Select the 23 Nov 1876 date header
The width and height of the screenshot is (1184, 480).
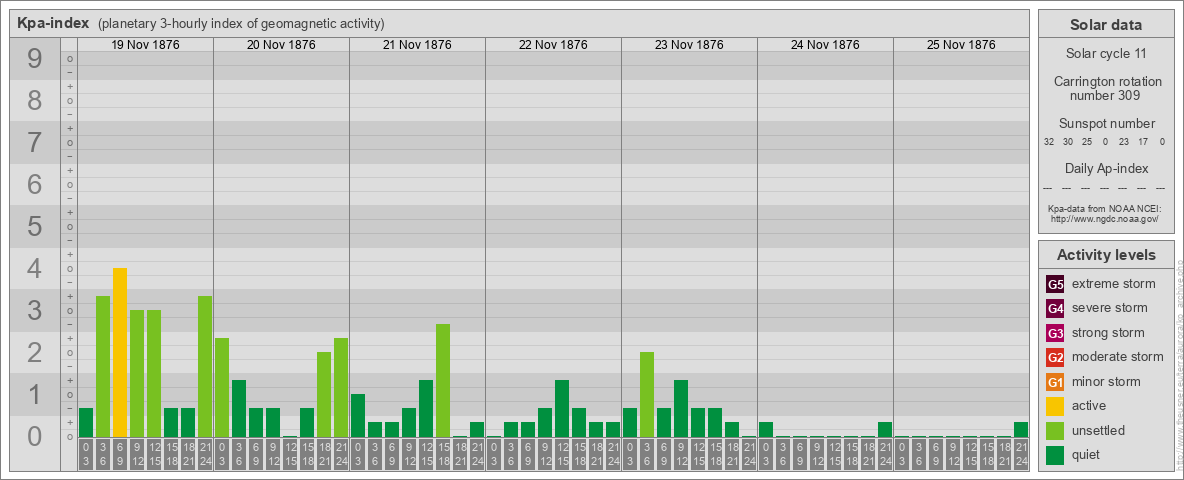[689, 45]
